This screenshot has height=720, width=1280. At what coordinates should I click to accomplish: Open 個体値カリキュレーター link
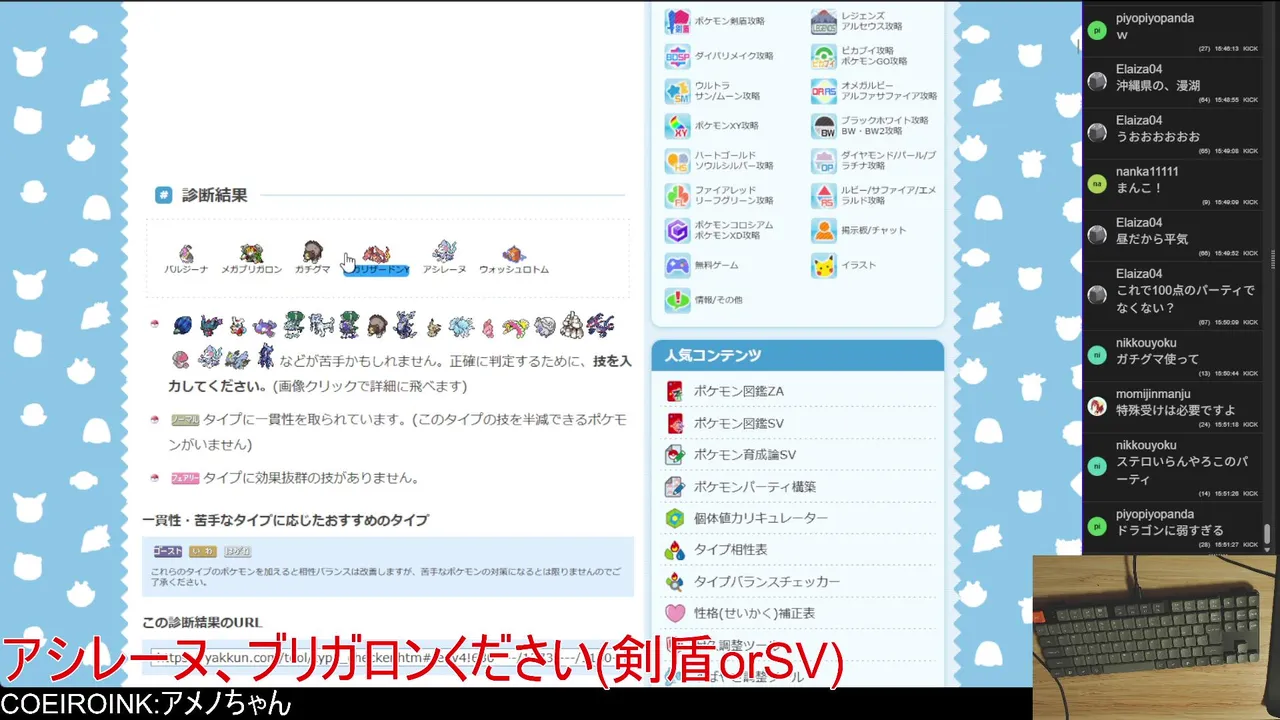pos(761,518)
